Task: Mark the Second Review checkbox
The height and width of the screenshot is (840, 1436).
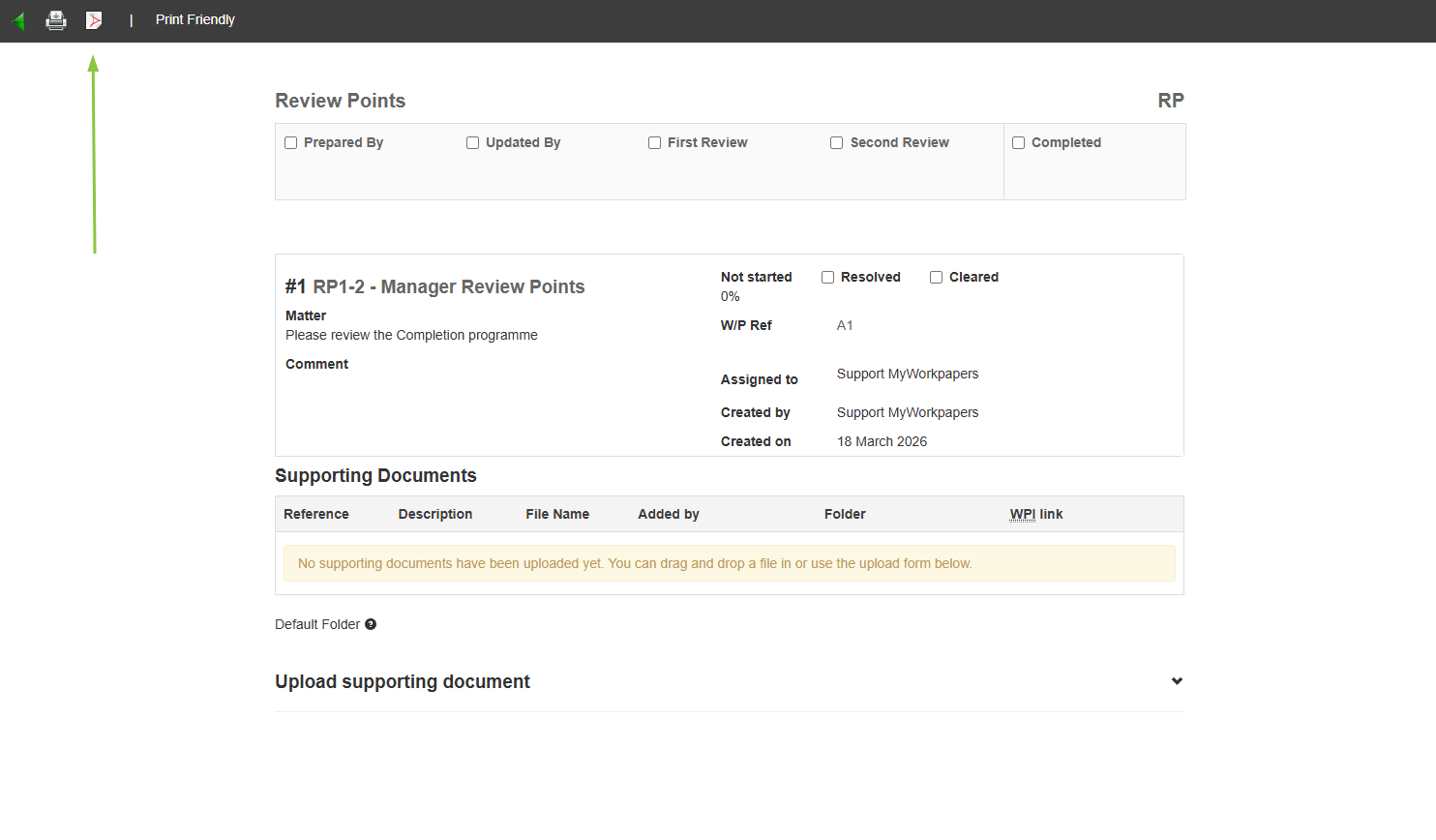Action: click(837, 143)
